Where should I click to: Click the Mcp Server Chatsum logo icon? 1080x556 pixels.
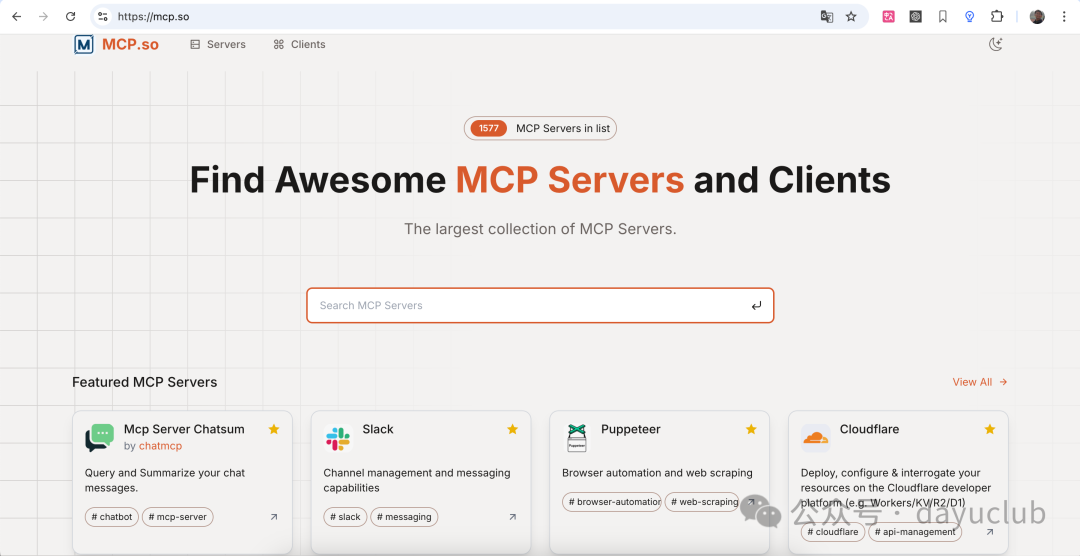[99, 437]
